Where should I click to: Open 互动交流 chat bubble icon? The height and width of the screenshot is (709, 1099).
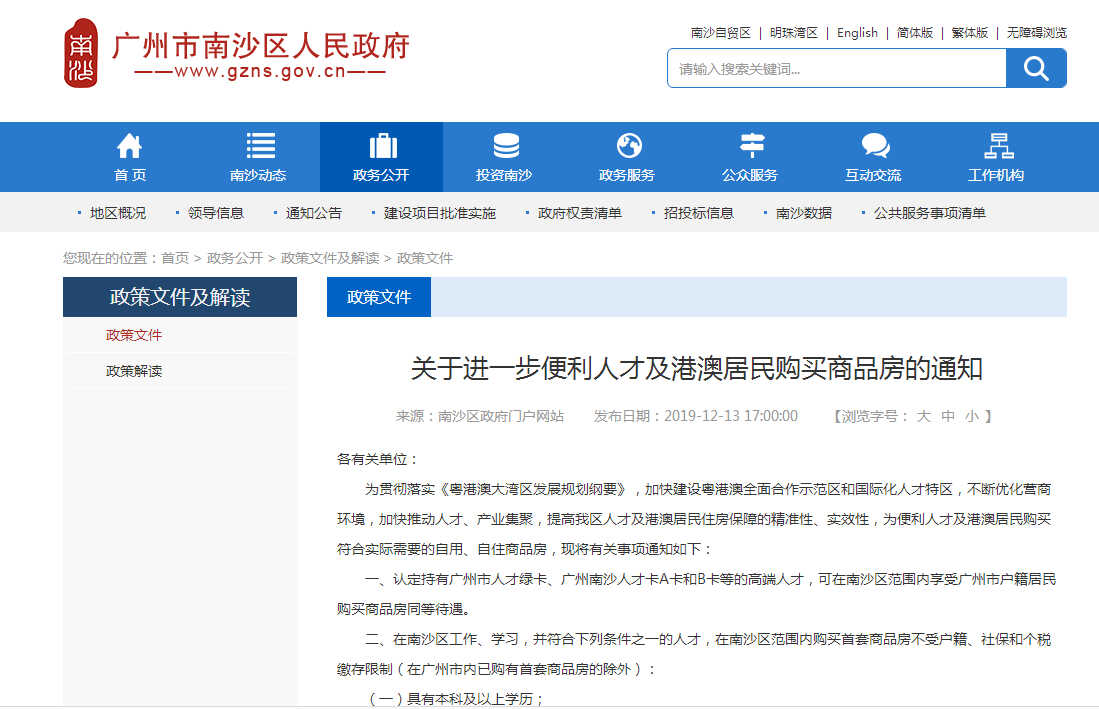(x=875, y=146)
